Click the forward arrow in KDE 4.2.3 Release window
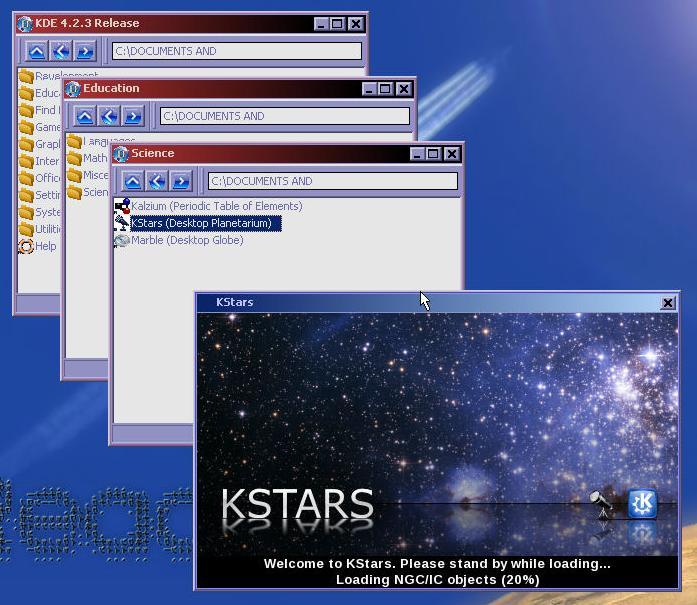Image resolution: width=697 pixels, height=605 pixels. pos(84,51)
